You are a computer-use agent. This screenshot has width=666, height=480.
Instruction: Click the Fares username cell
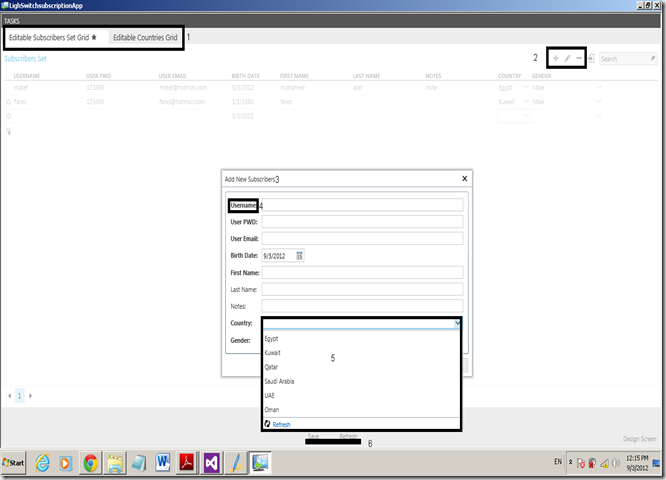[20, 102]
